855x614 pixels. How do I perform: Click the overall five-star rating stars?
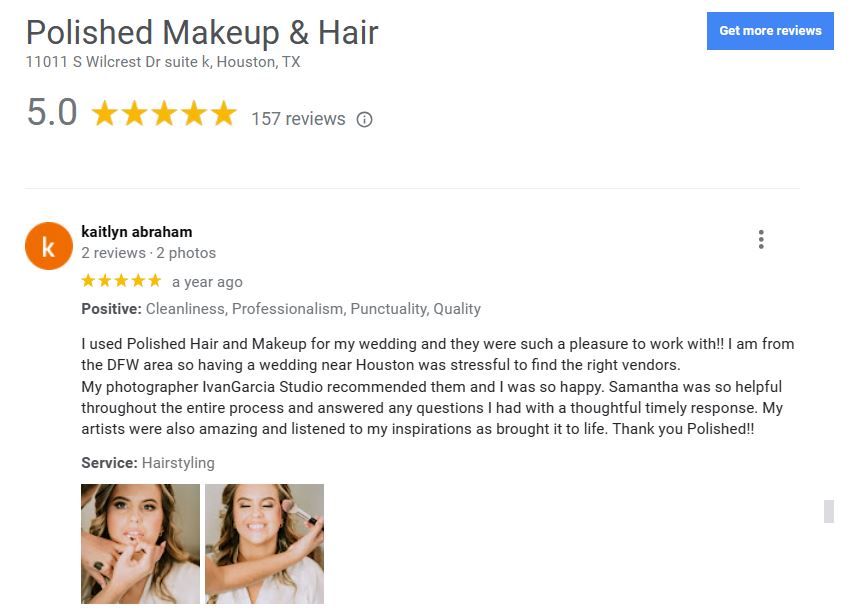(164, 113)
